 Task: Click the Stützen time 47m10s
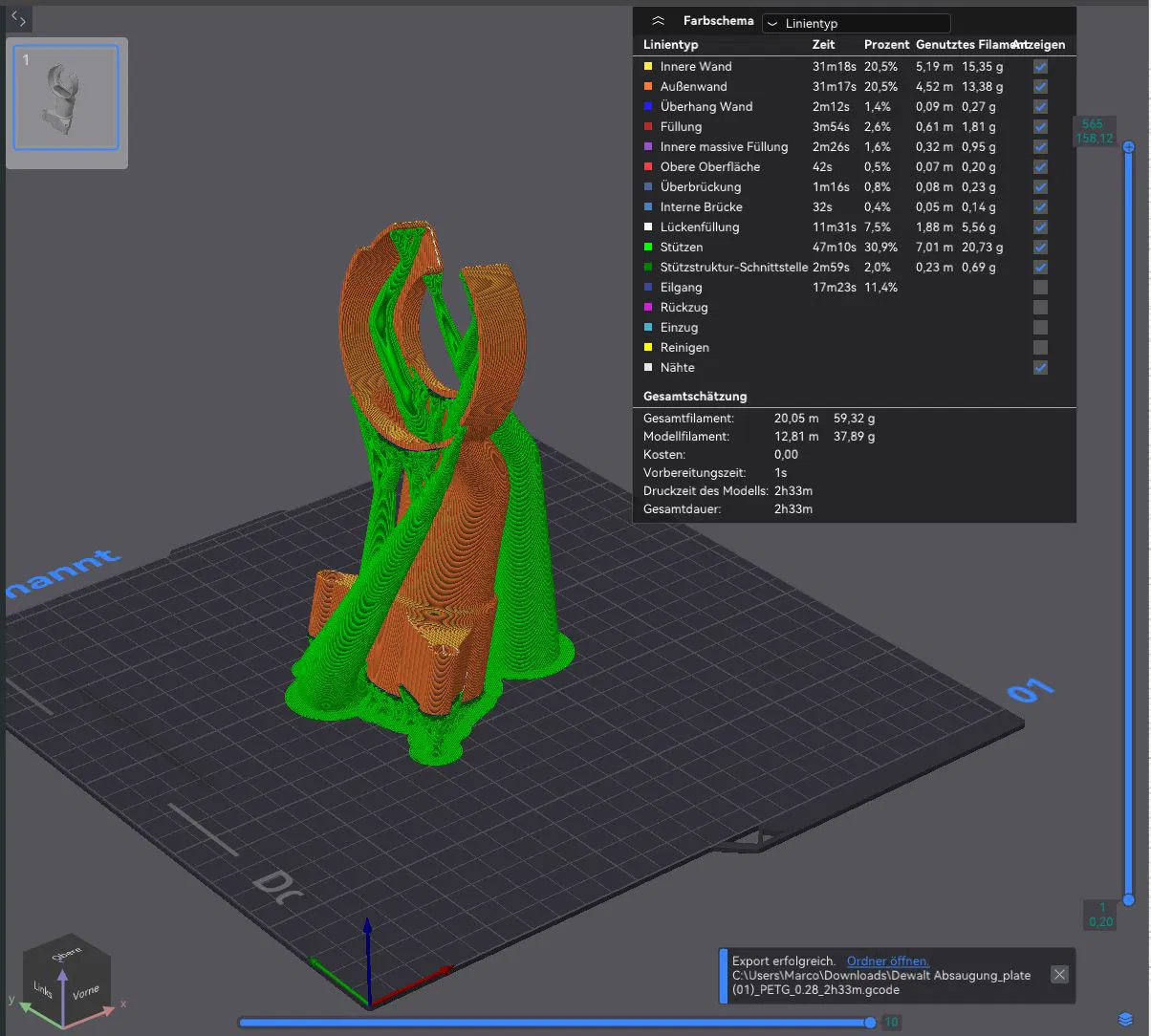click(x=835, y=248)
